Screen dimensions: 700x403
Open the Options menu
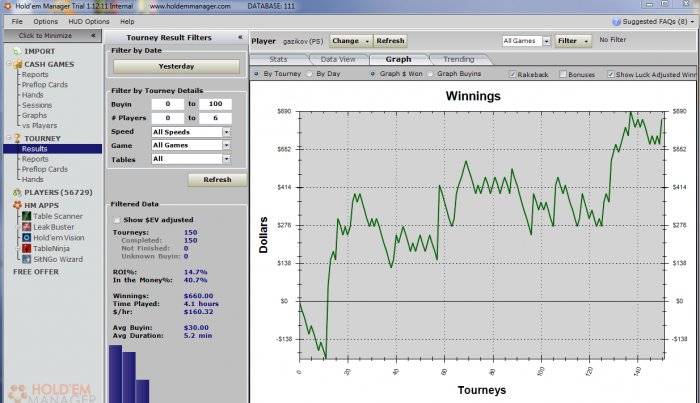point(46,21)
